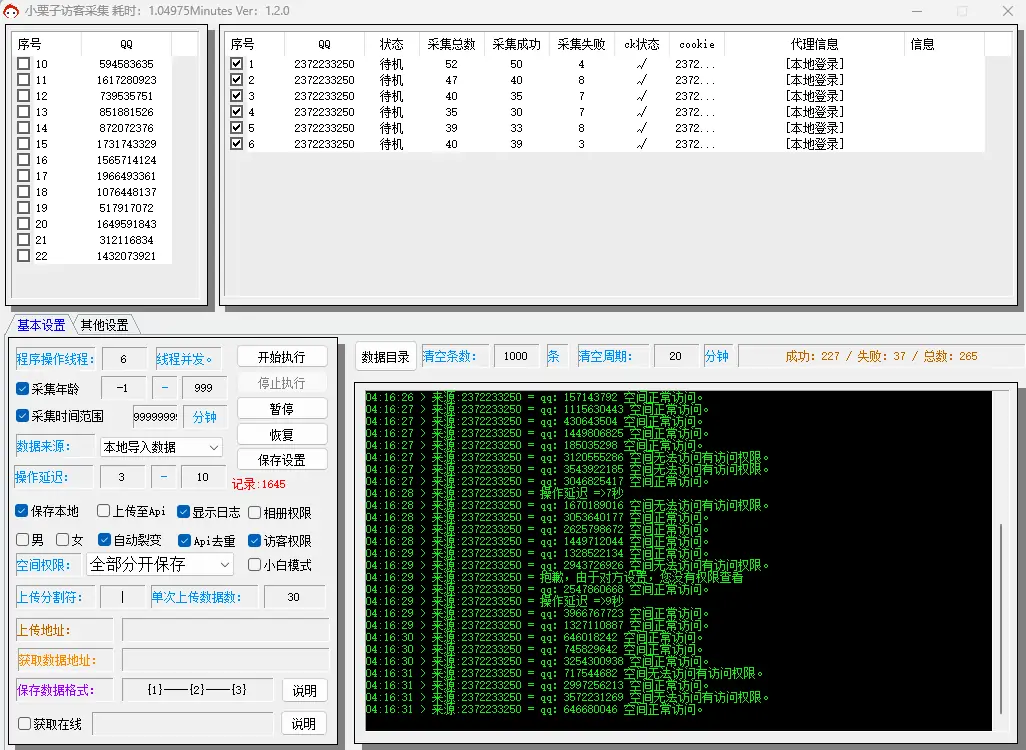Click the 操作延迟 minimum field 3
Image resolution: width=1026 pixels, height=750 pixels.
pyautogui.click(x=122, y=477)
